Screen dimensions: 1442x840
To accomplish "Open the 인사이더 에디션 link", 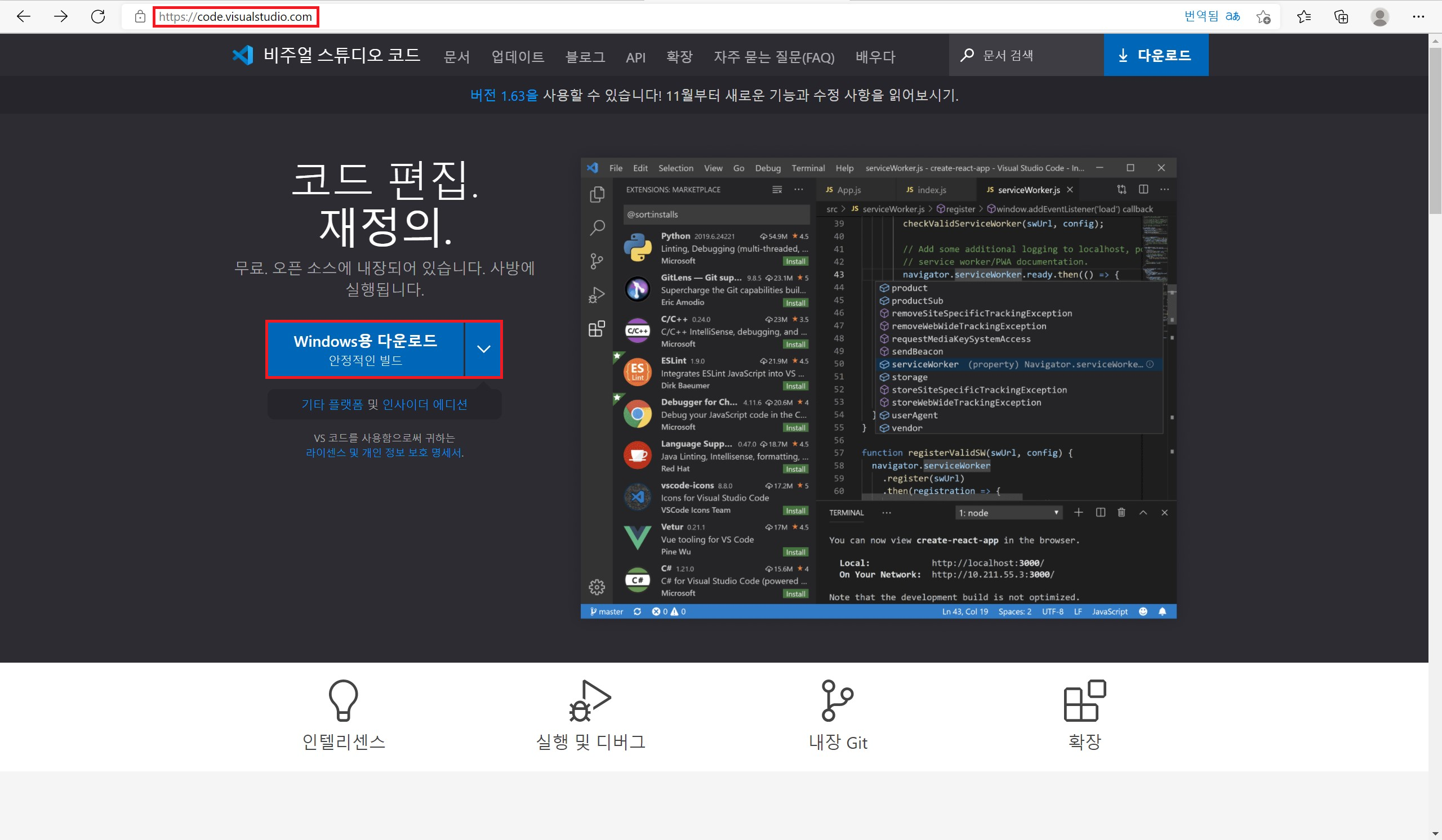I will pyautogui.click(x=425, y=404).
